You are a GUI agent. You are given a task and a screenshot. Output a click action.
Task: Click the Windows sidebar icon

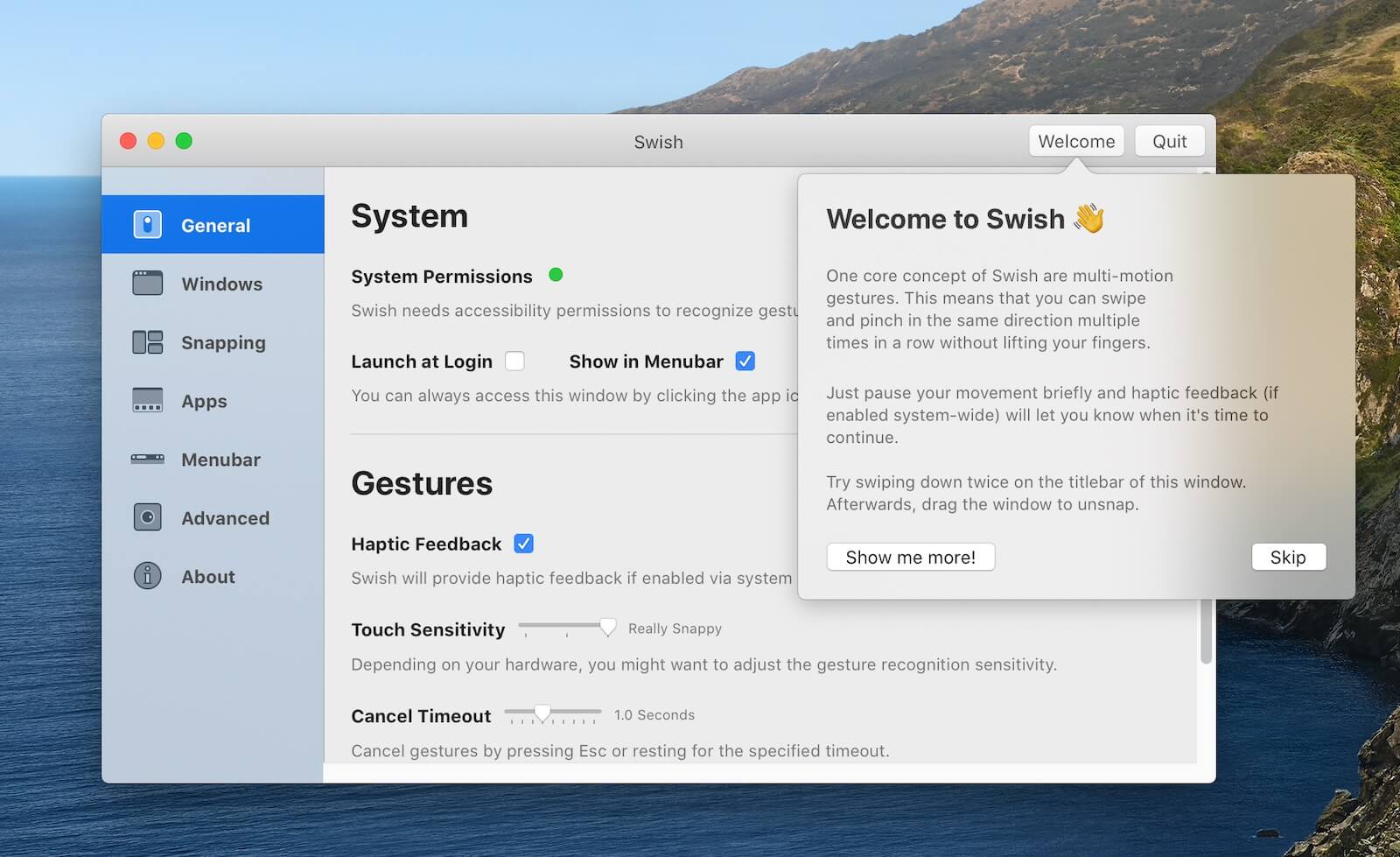(x=147, y=284)
